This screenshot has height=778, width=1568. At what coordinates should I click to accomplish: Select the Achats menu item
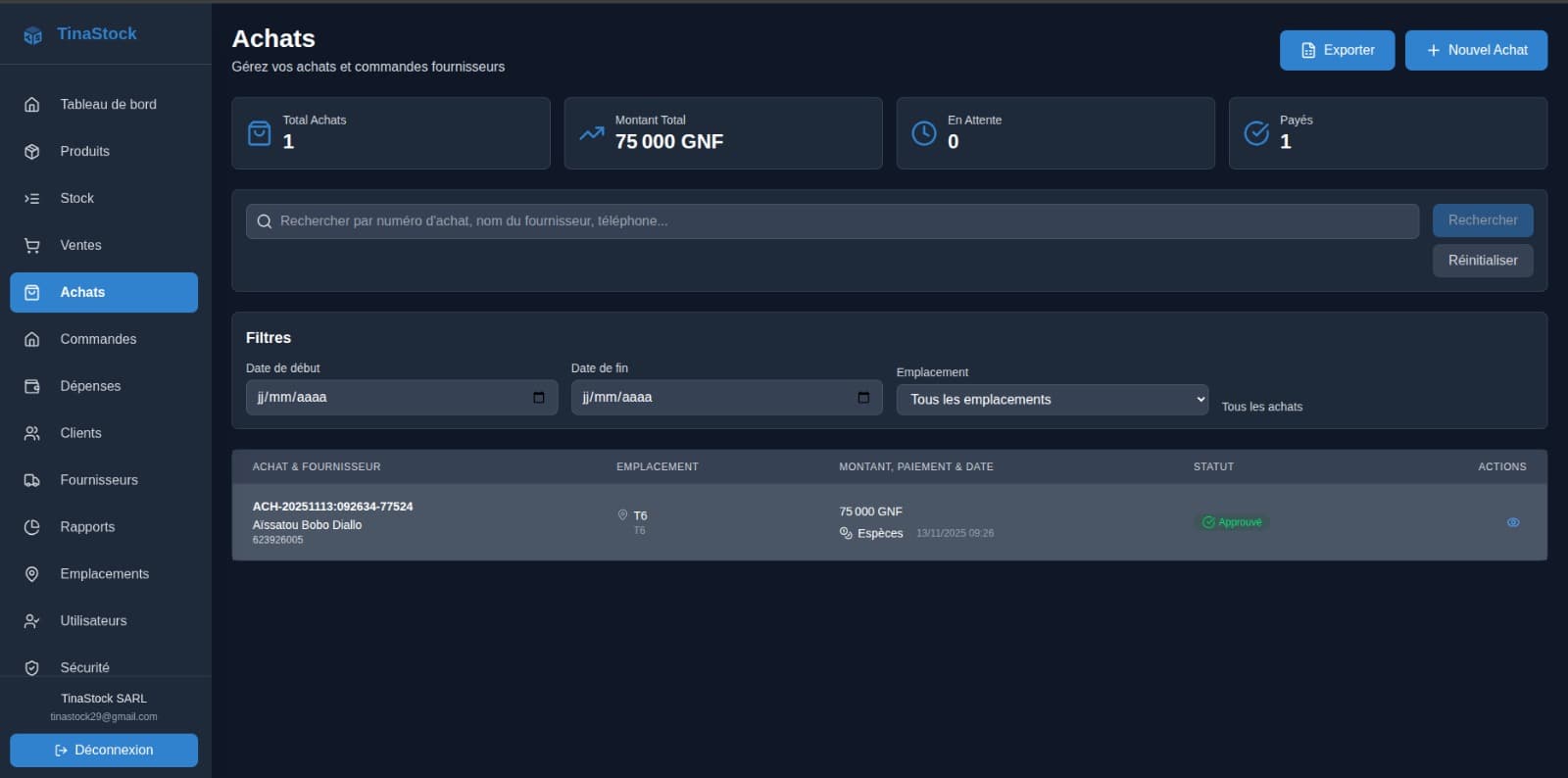click(x=104, y=292)
